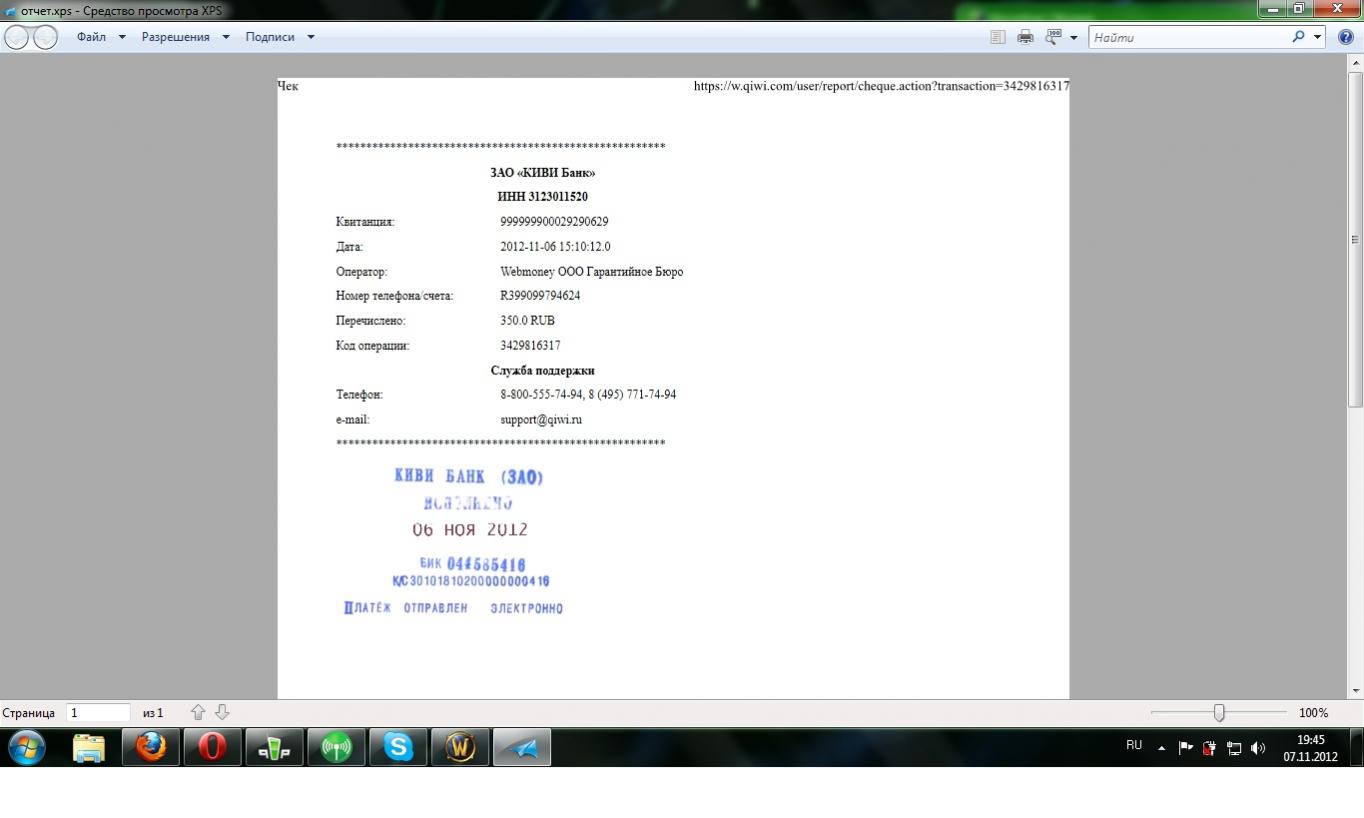
Task: Open the Файл menu
Action: [91, 37]
